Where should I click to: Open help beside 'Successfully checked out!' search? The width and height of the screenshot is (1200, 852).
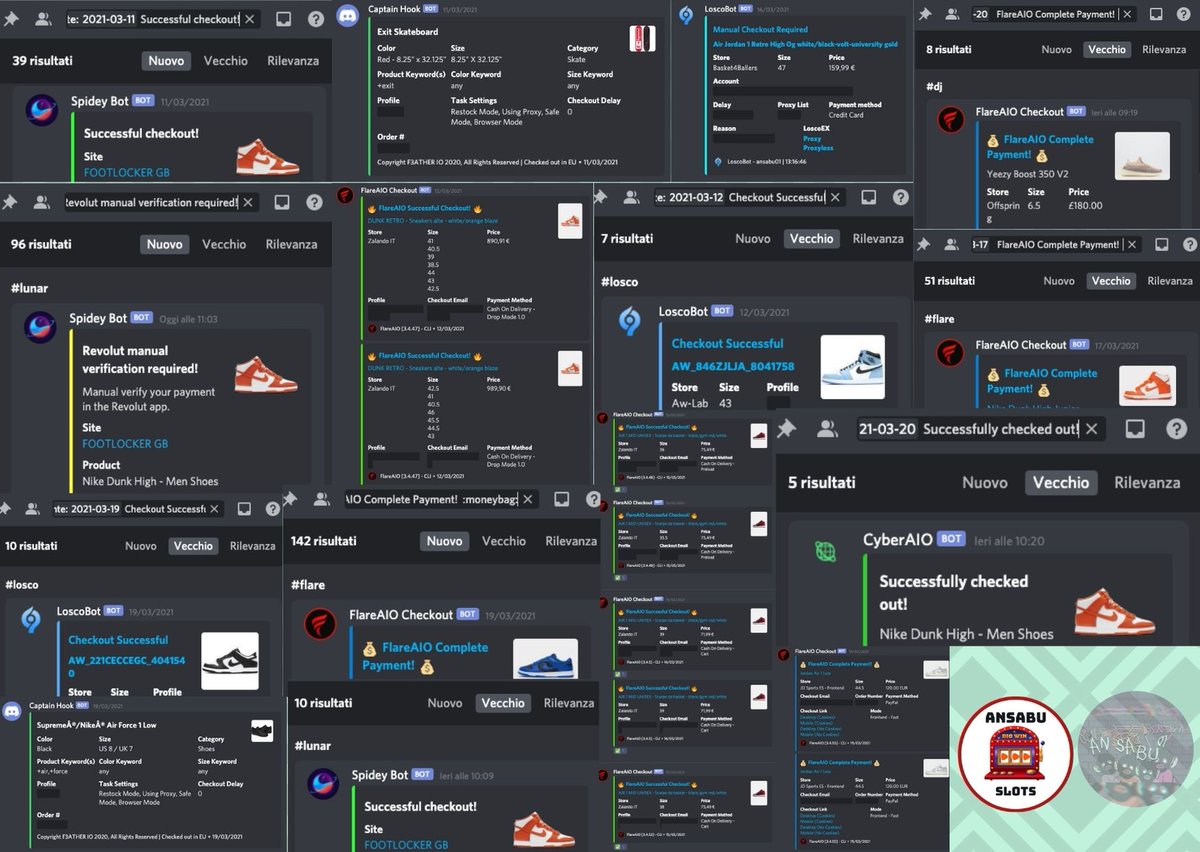pos(1176,428)
